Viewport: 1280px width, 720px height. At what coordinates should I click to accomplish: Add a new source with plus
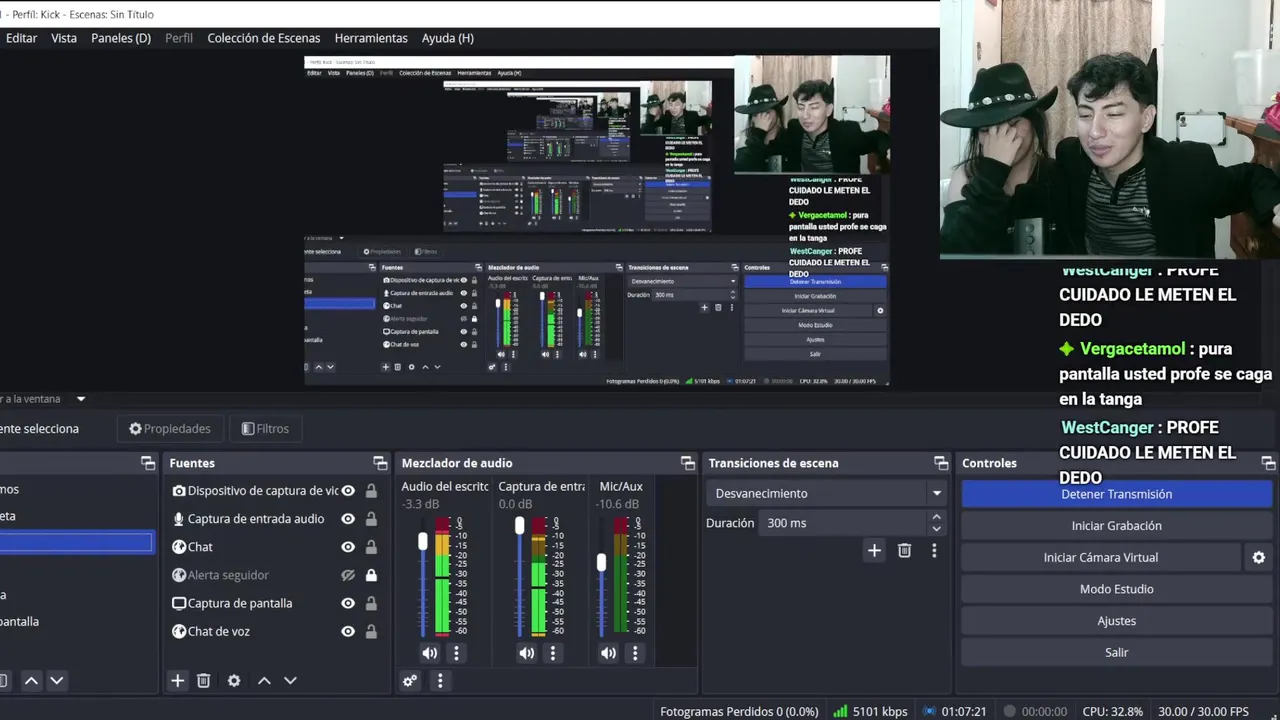click(x=177, y=681)
